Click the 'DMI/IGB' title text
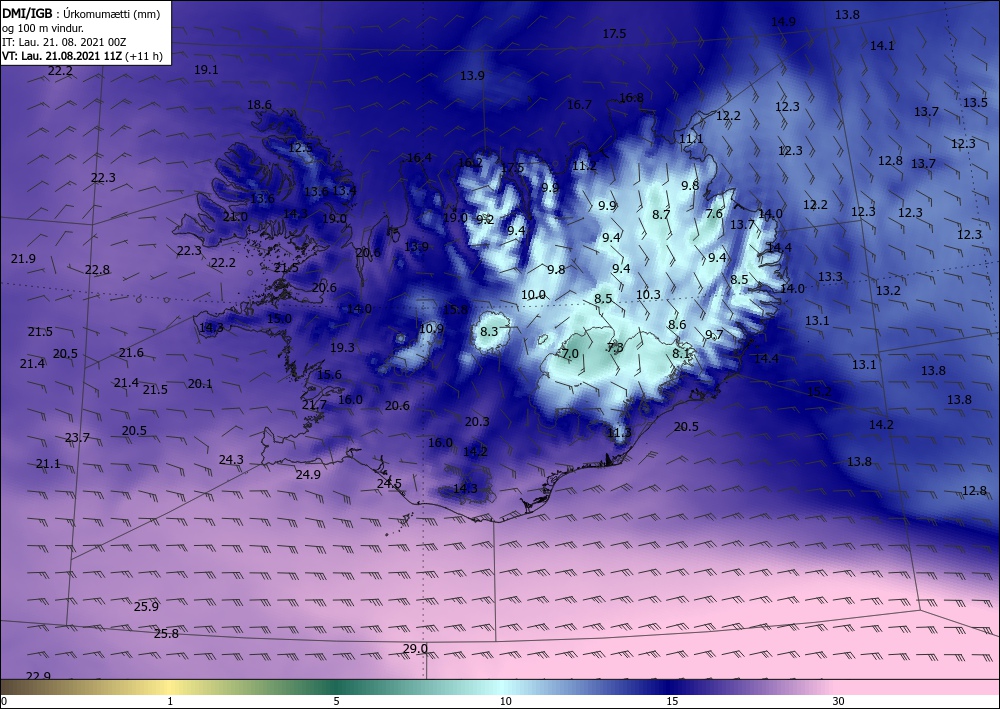 point(27,13)
